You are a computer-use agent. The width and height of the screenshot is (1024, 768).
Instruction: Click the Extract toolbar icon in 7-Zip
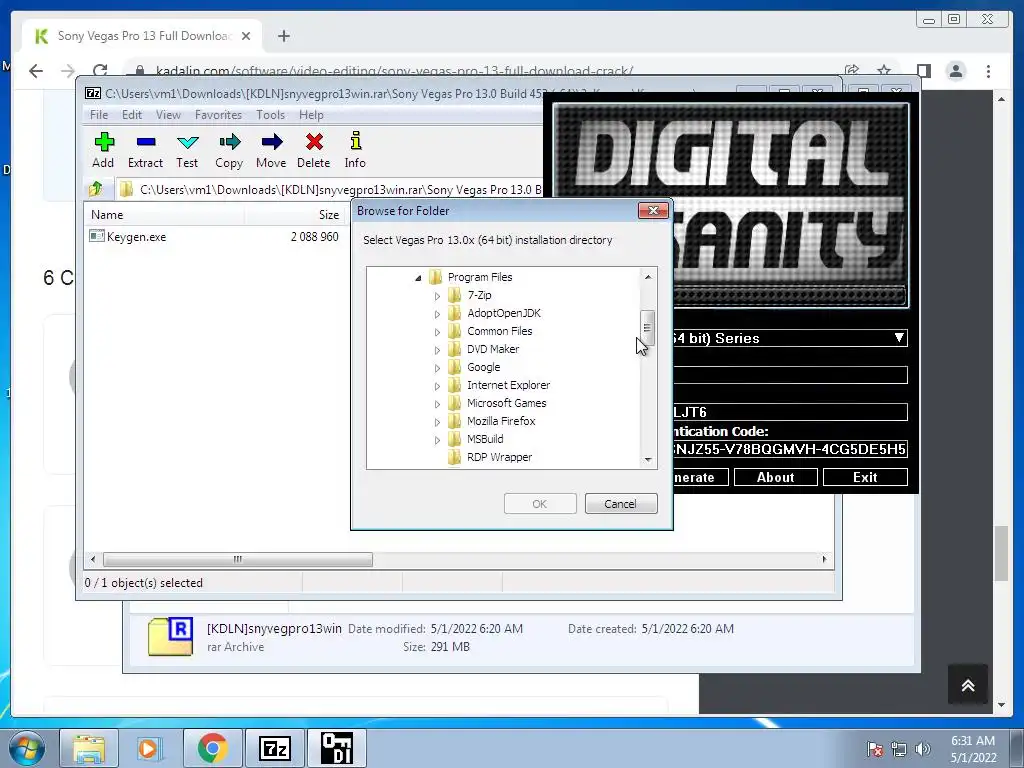coord(145,150)
